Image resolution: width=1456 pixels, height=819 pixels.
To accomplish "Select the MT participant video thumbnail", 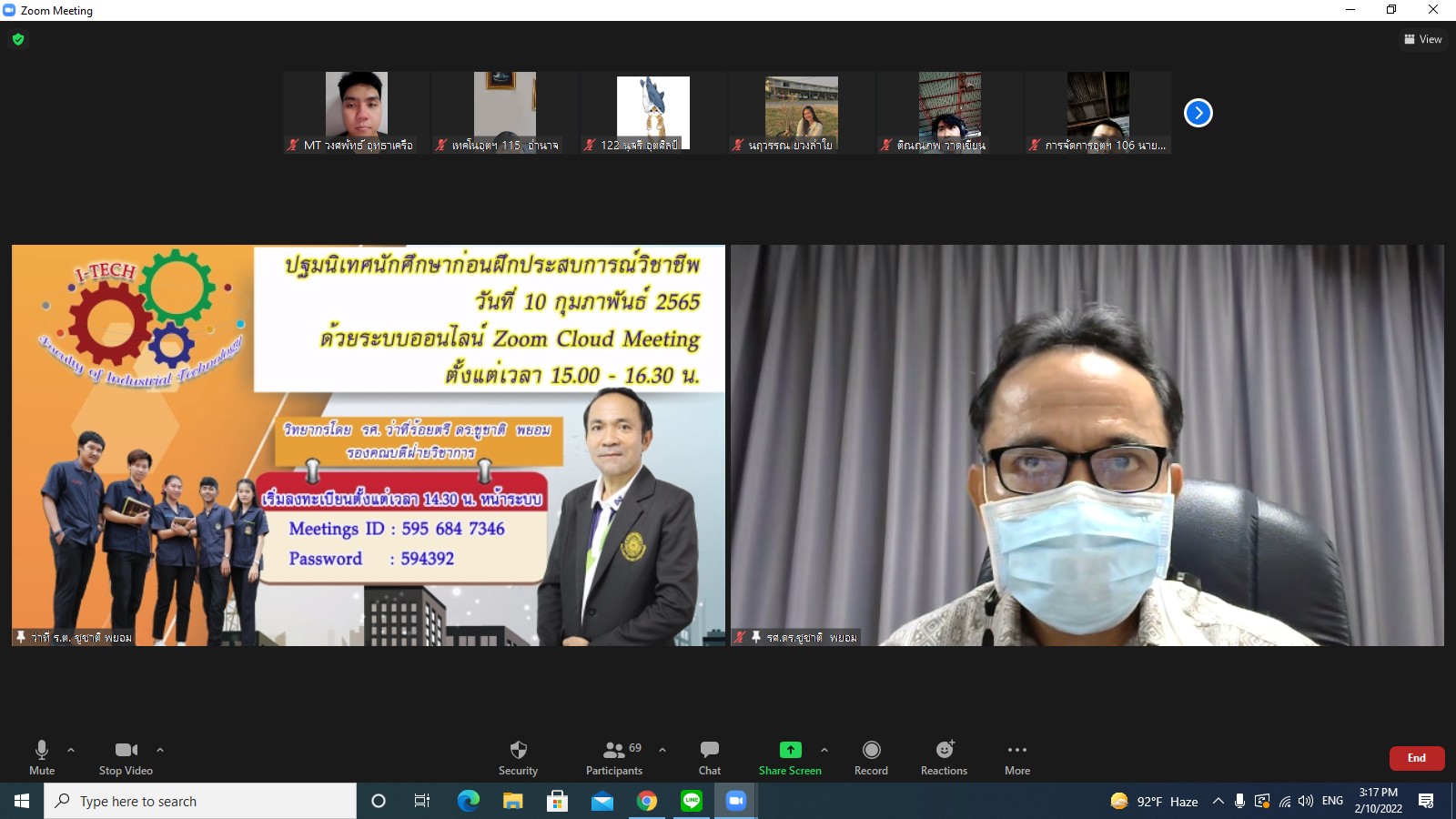I will pyautogui.click(x=357, y=113).
